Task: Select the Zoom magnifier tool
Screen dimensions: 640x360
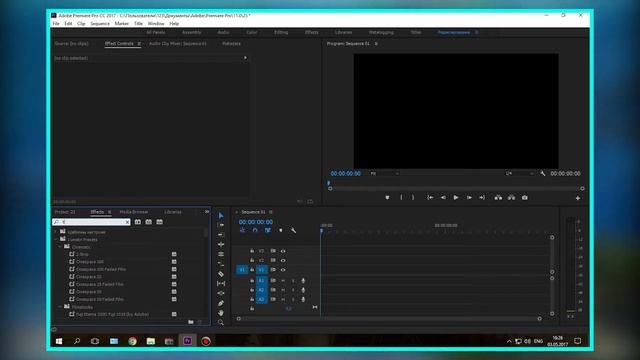Action: (221, 322)
